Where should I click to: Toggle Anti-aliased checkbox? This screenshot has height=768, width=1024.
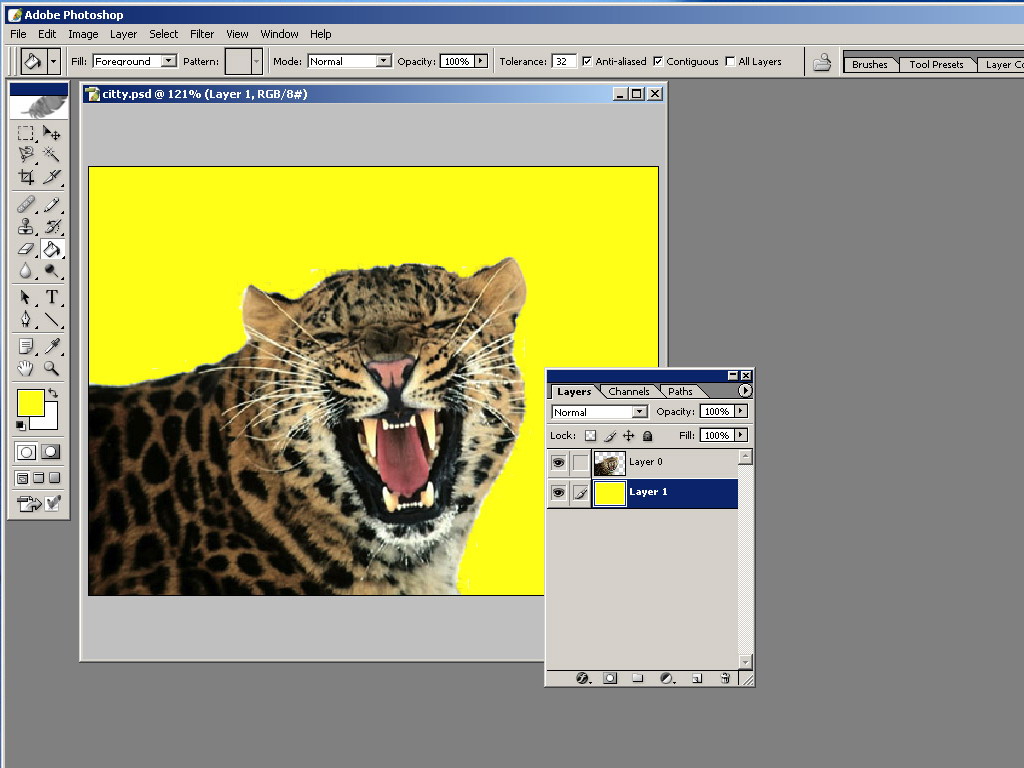pyautogui.click(x=587, y=61)
